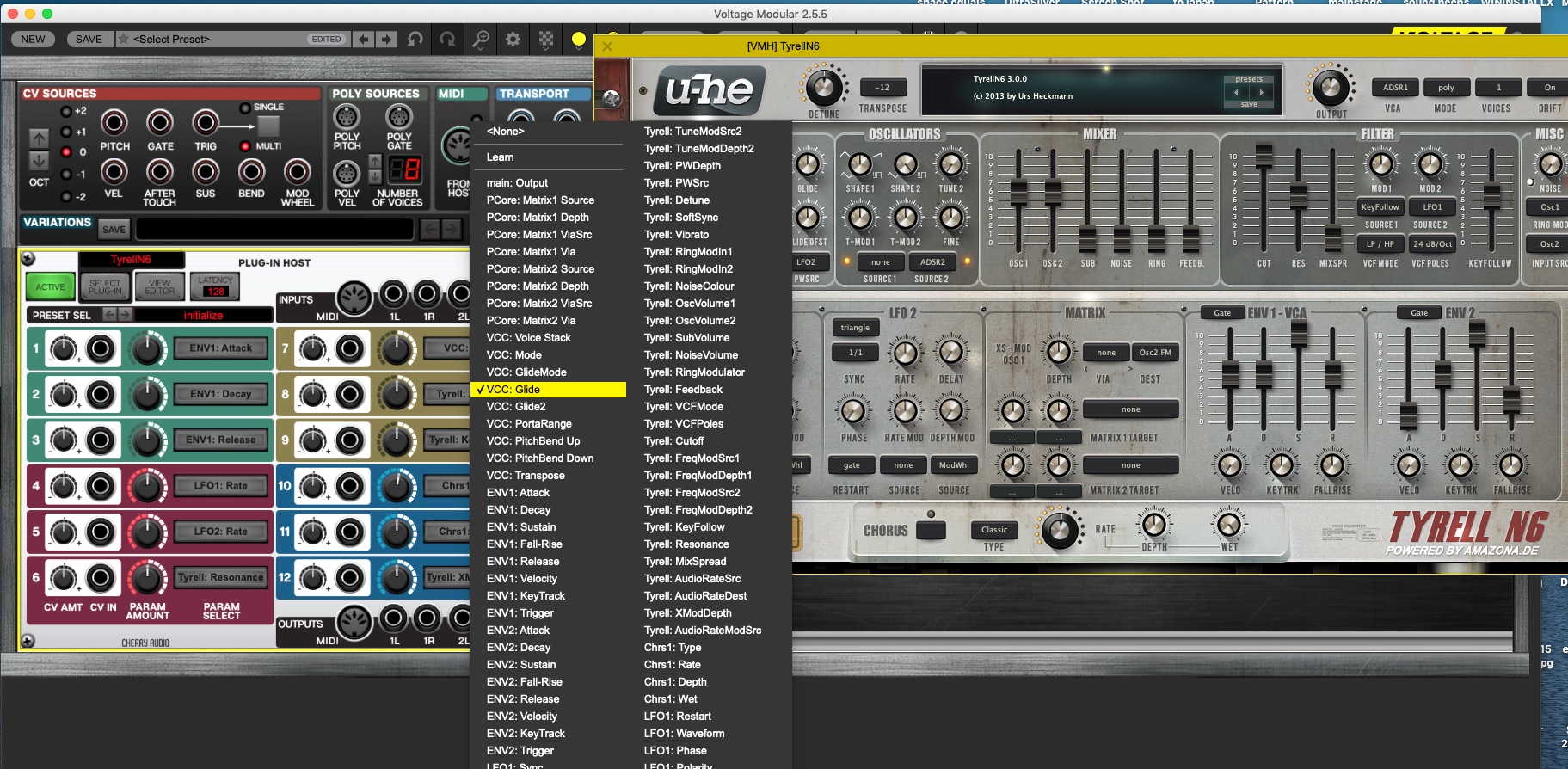
Task: Click the SUS output jack
Action: 206,171
